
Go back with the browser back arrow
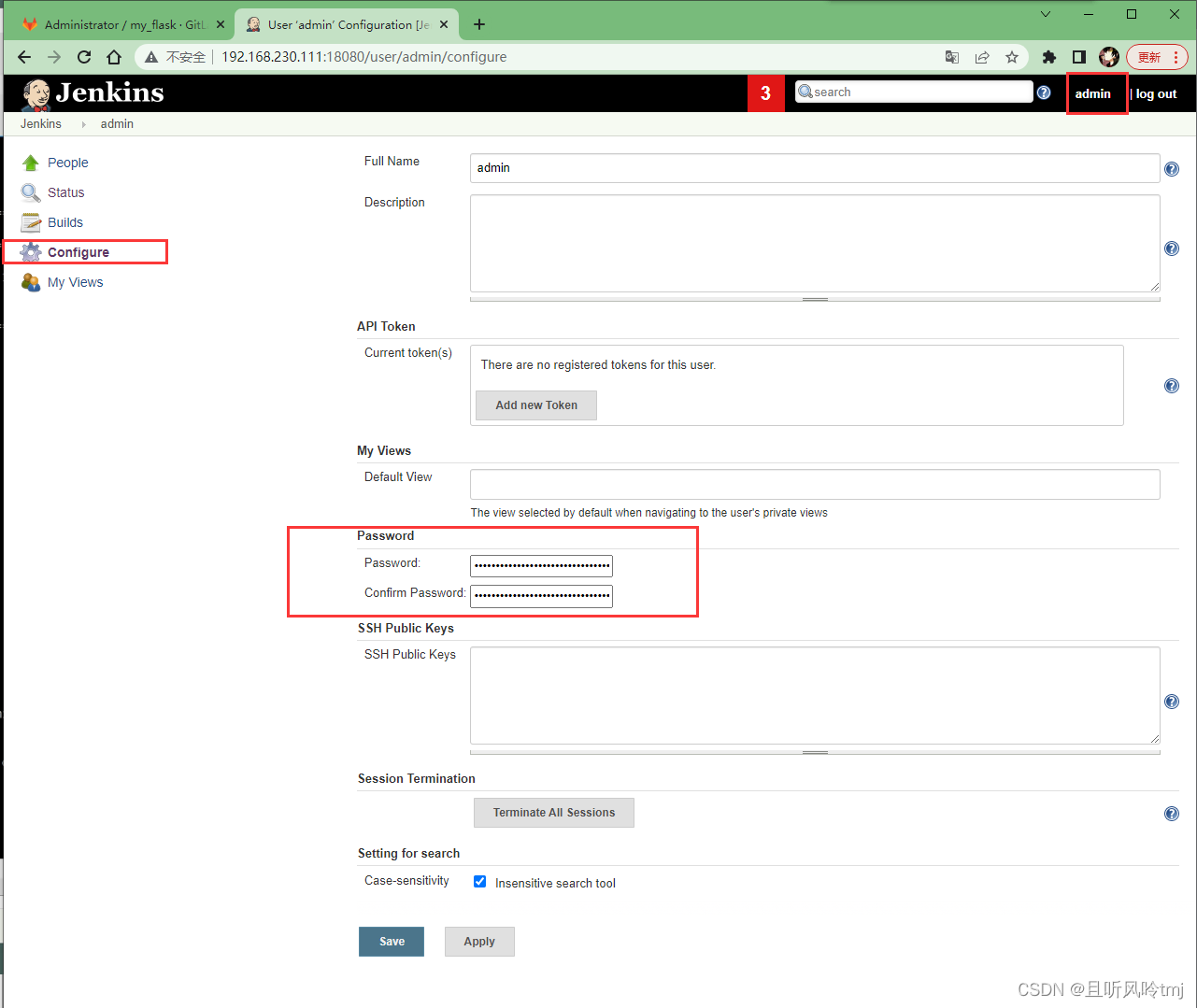(24, 57)
